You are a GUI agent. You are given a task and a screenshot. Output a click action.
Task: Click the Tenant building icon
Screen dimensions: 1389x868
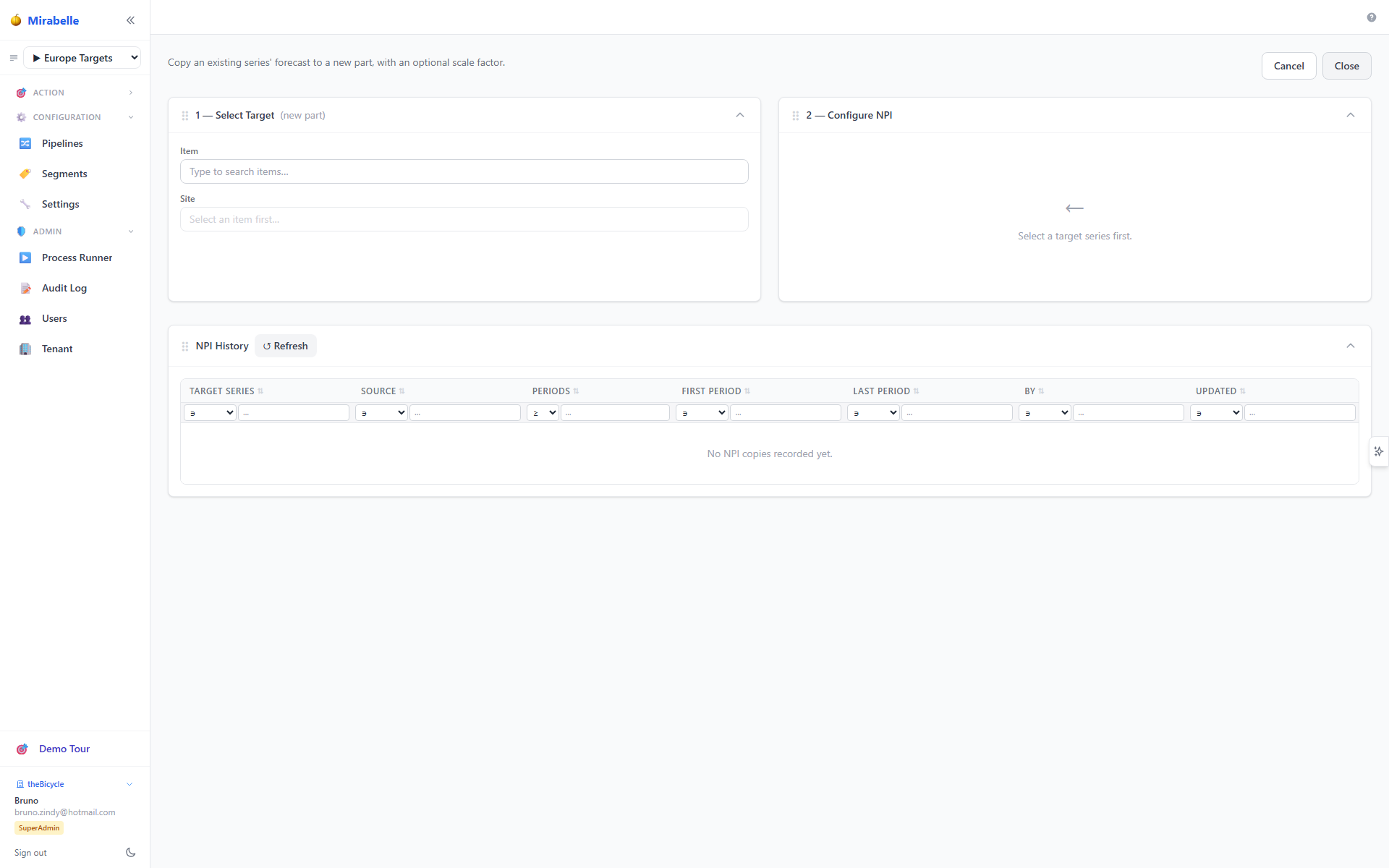click(25, 349)
